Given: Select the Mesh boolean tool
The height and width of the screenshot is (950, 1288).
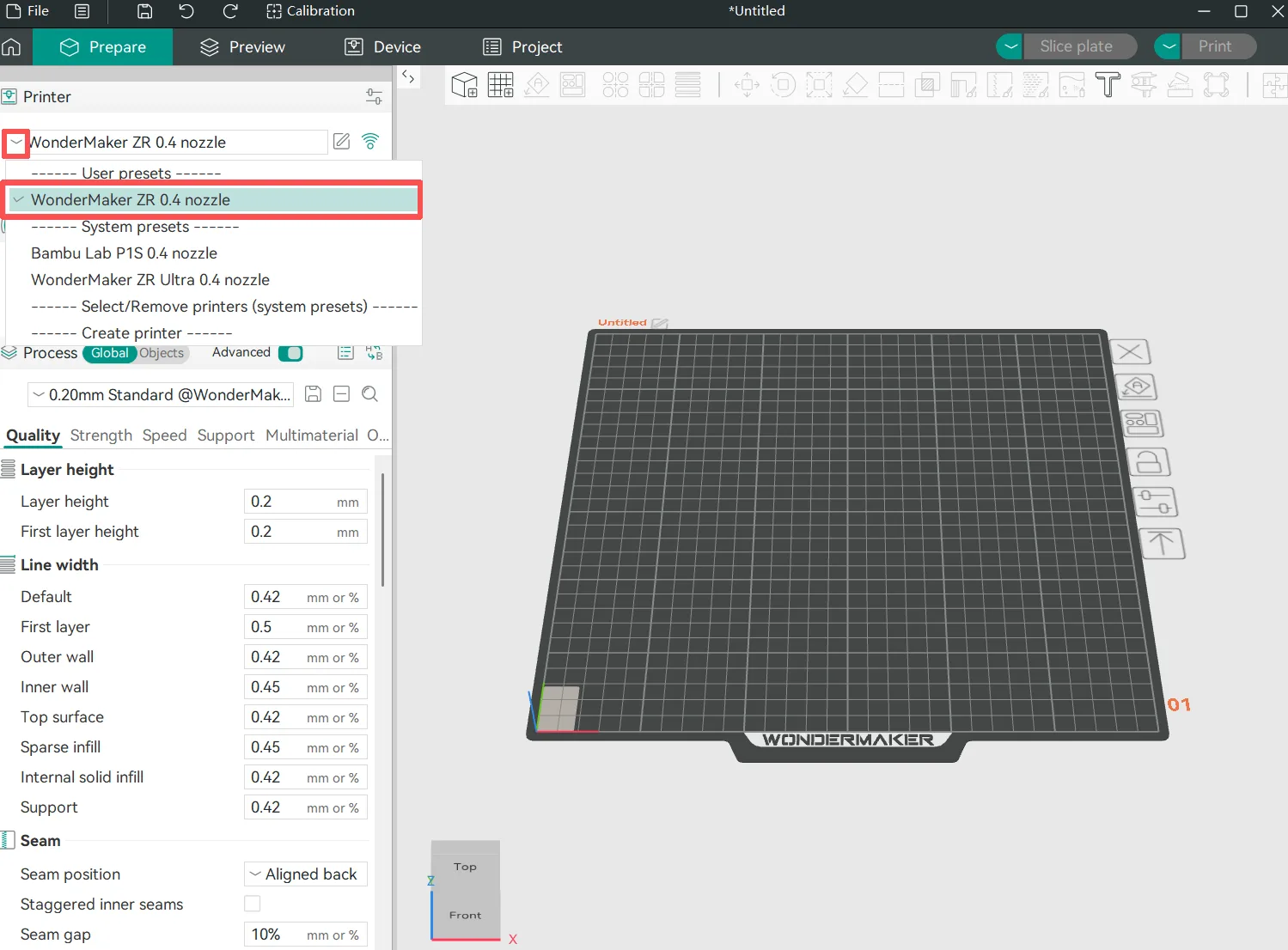Looking at the screenshot, I should [x=927, y=84].
